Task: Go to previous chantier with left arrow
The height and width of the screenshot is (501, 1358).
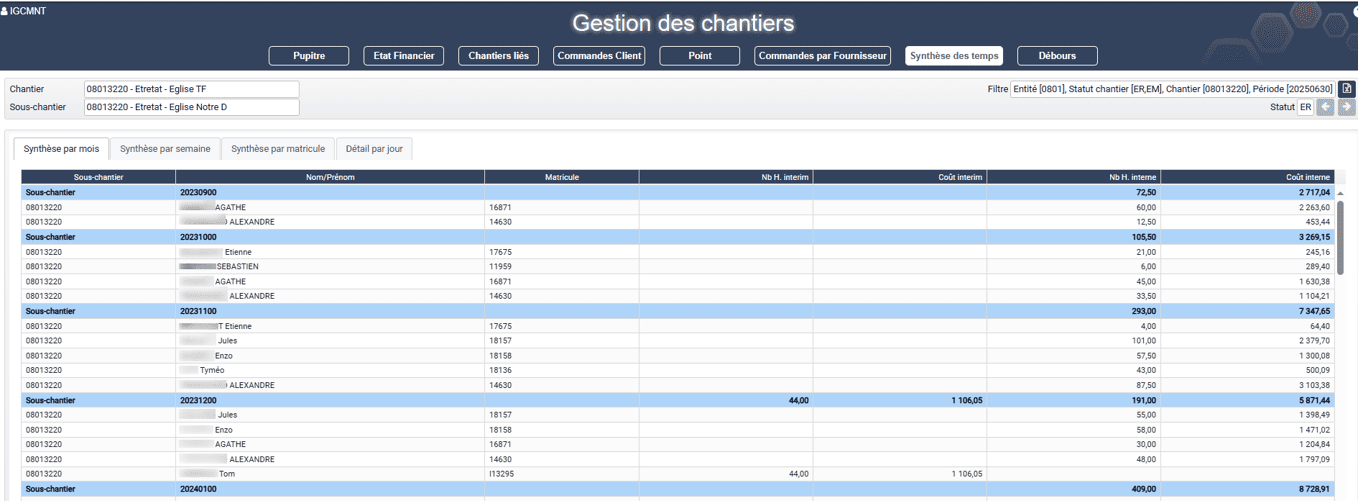Action: click(x=1325, y=107)
